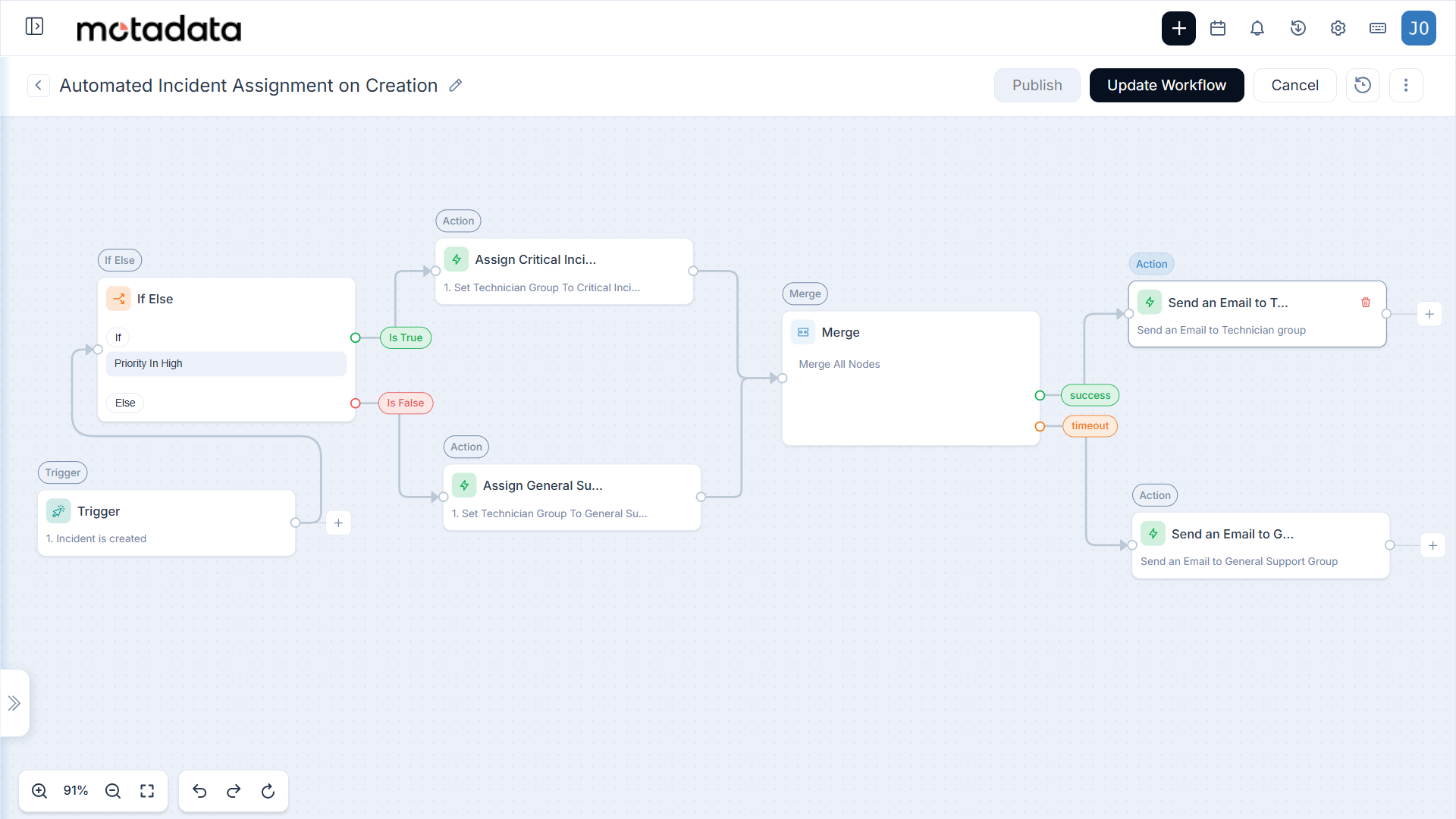Select the If Else node icon
This screenshot has width=1456, height=819.
click(118, 299)
